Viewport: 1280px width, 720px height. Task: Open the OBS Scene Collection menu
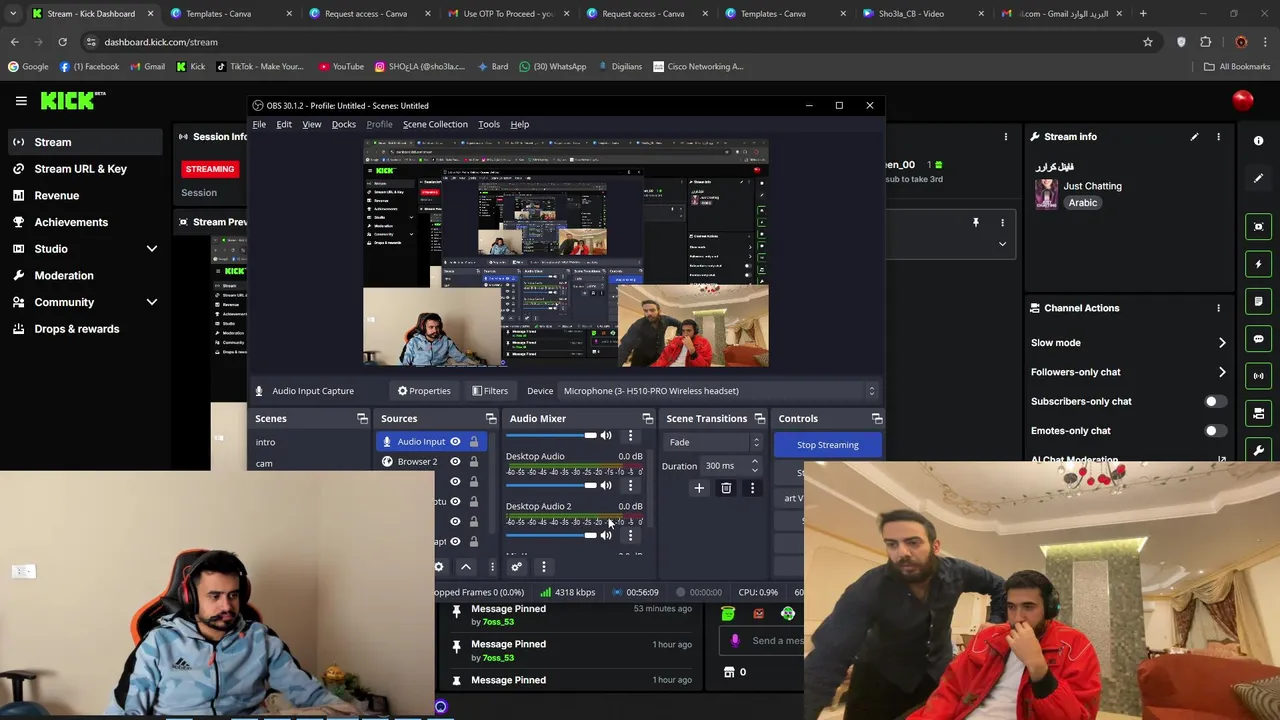(x=435, y=124)
